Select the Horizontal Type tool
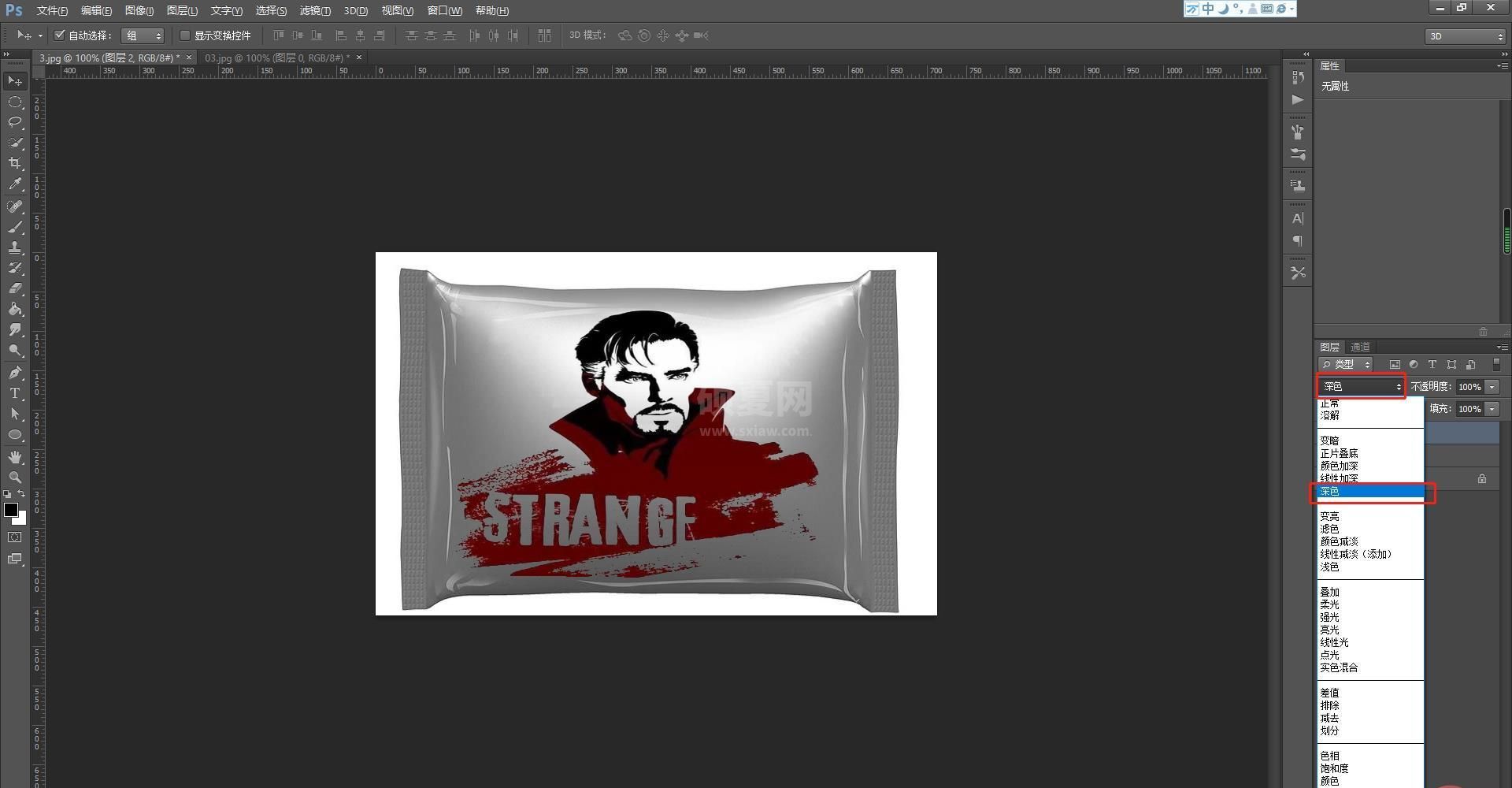Viewport: 1512px width, 788px height. 15,393
